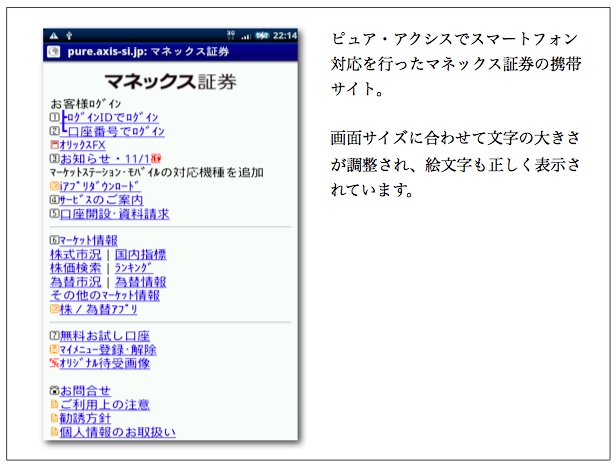Click the マネックス証券 logo heading
616x467 pixels.
pos(170,81)
